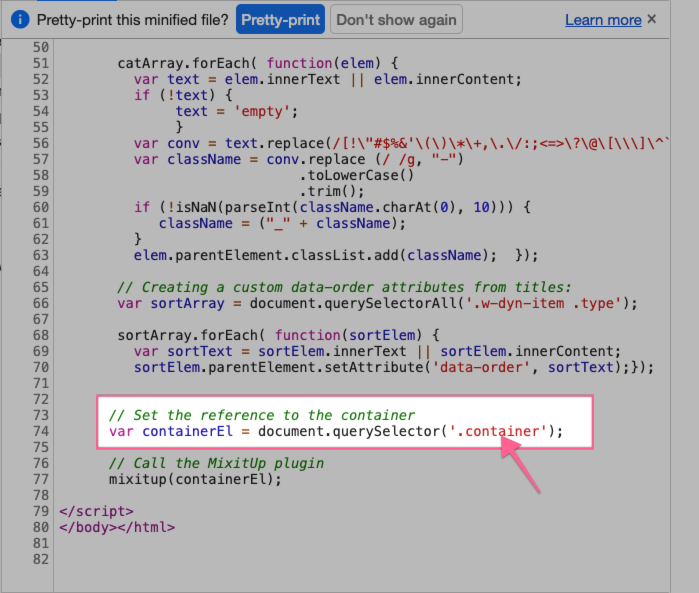Click 'sortElem.innerText' on line 69

point(332,351)
